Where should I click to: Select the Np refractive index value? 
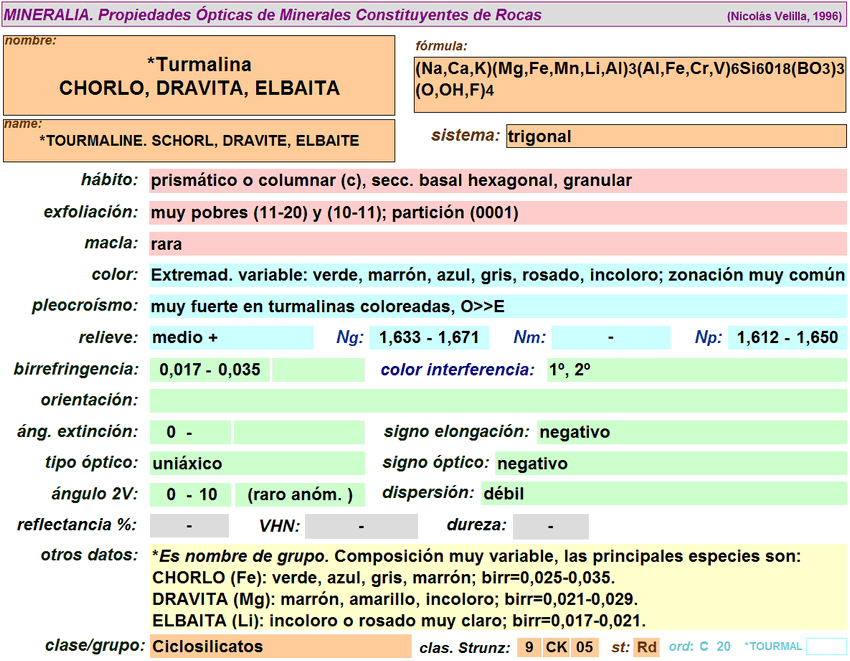click(787, 338)
